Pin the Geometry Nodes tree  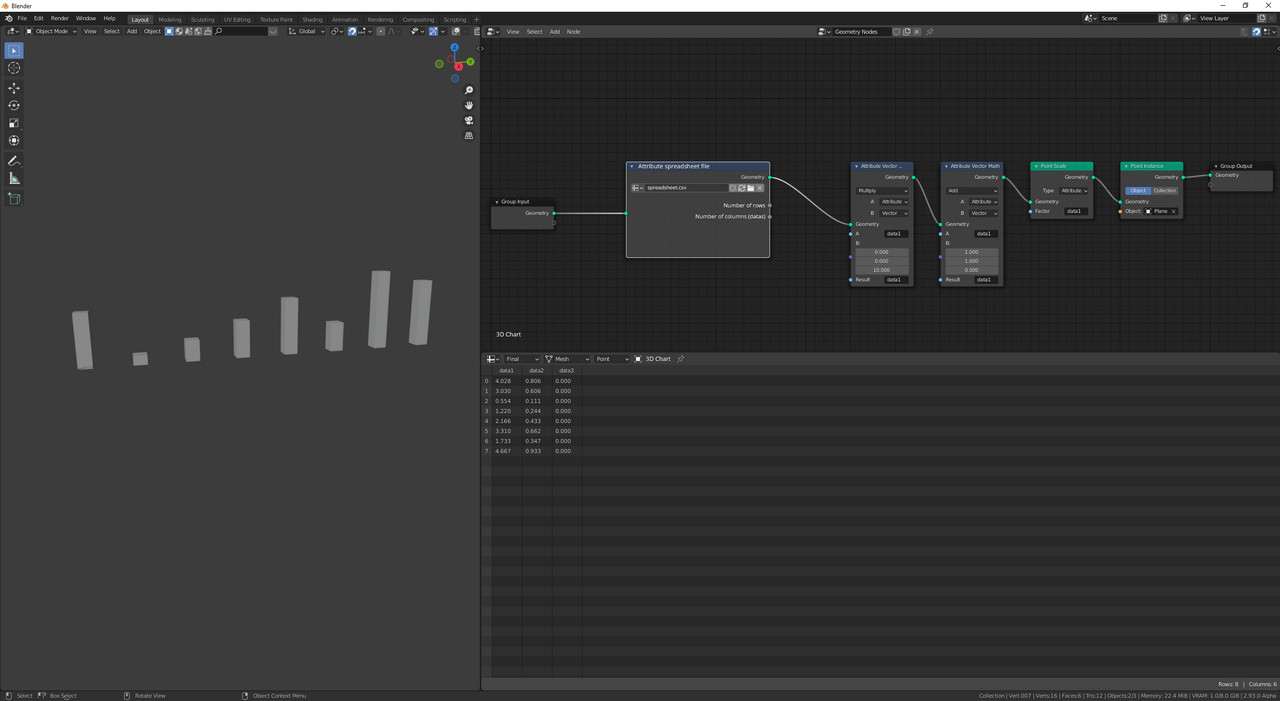coord(930,32)
